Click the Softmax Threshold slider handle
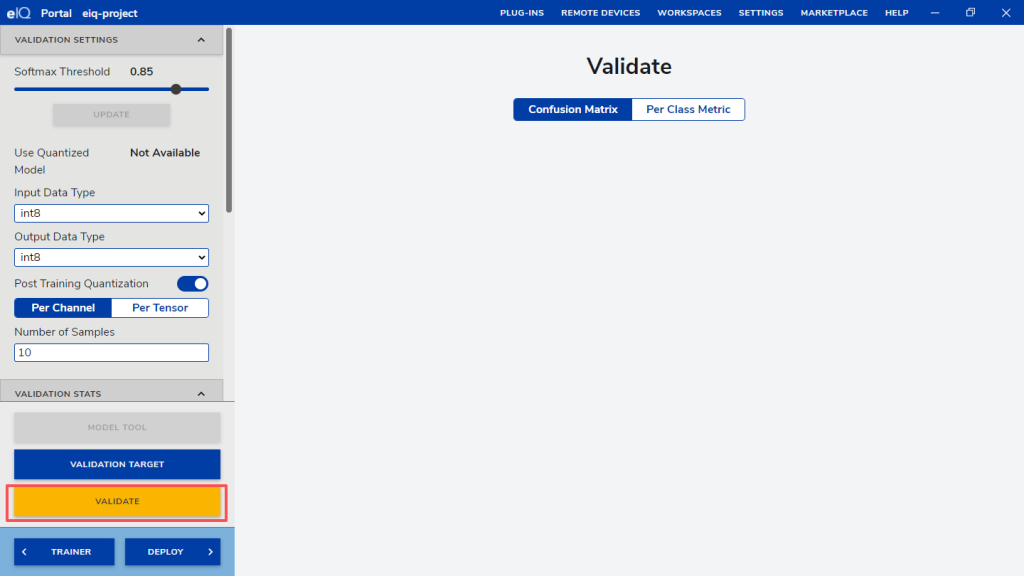The height and width of the screenshot is (576, 1024). click(176, 89)
